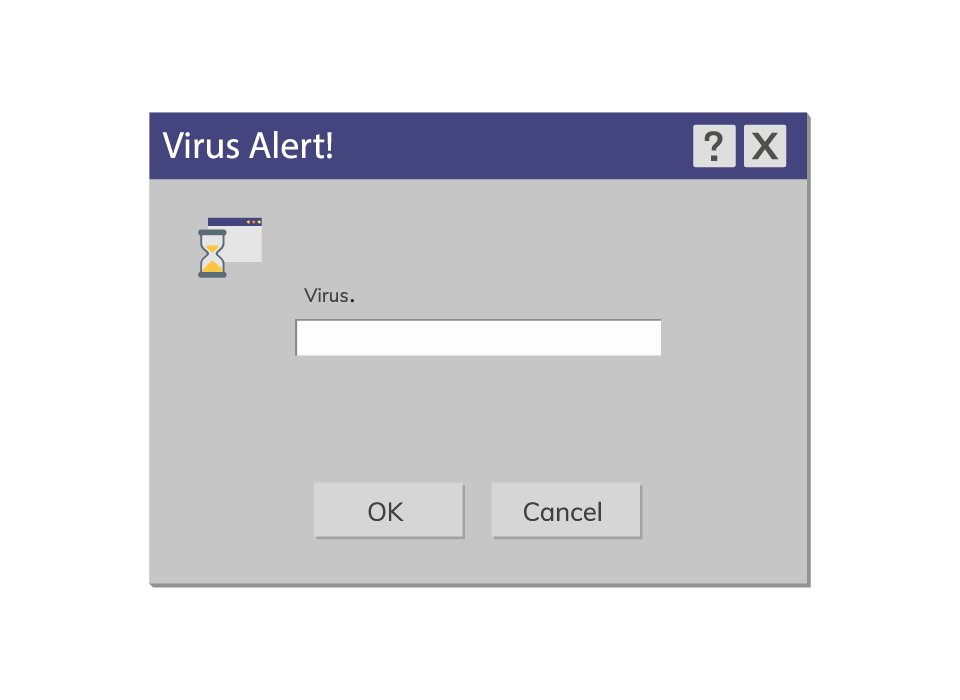
Task: Click the period after the Virus label
Action: pyautogui.click(x=352, y=301)
